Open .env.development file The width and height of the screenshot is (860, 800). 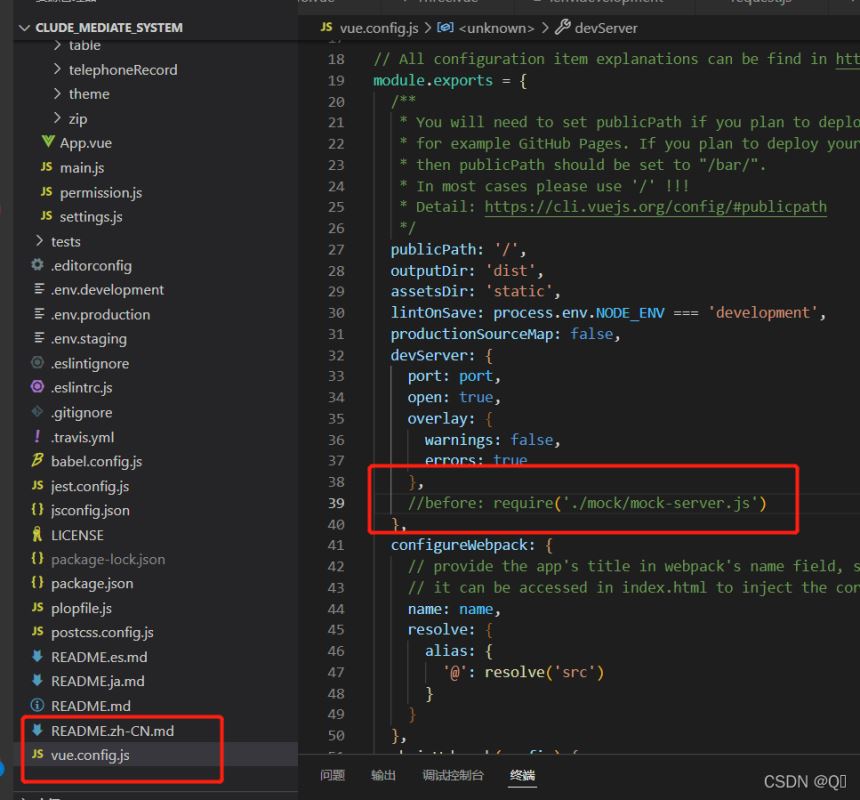click(107, 289)
